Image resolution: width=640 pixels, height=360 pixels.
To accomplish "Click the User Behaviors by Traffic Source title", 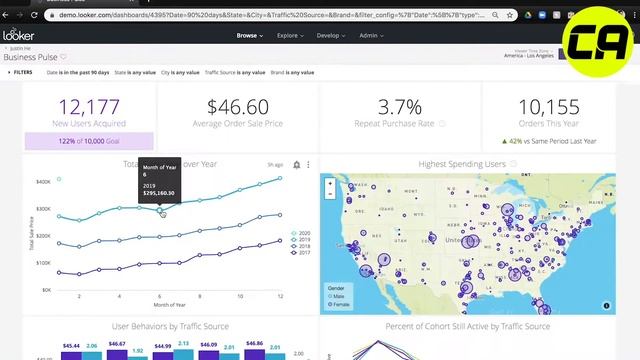I will [x=170, y=326].
